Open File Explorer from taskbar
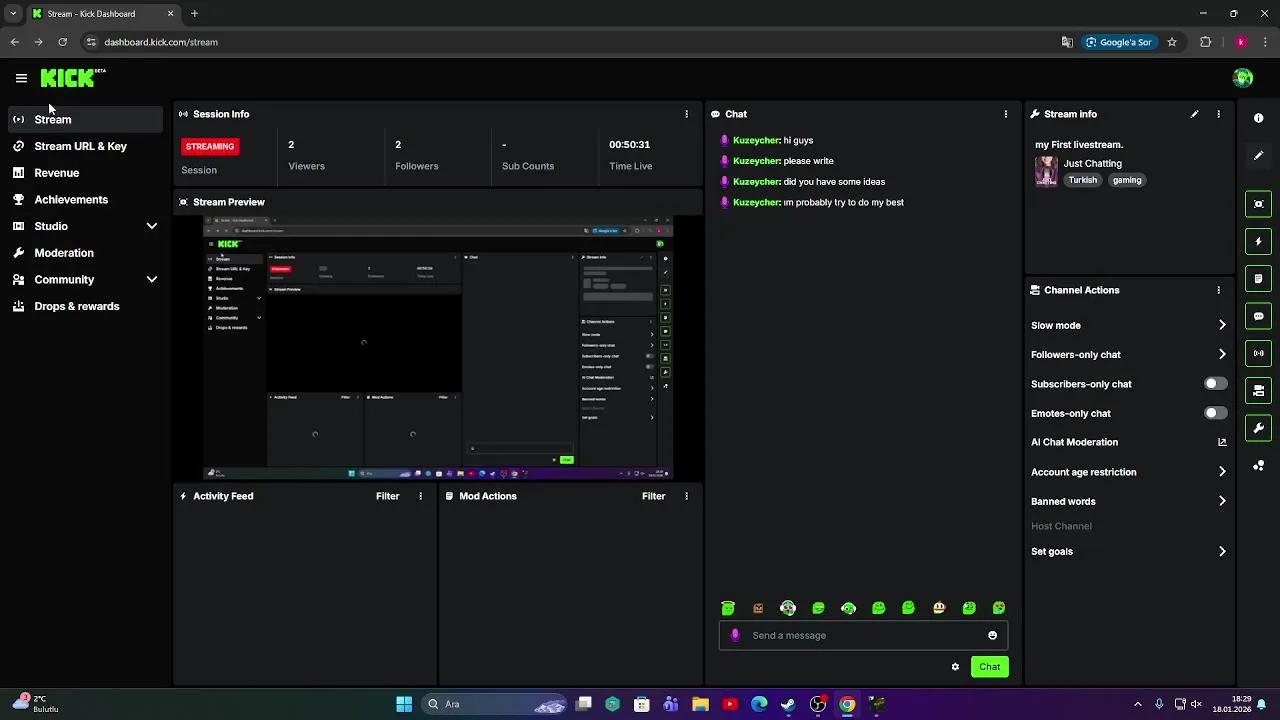Screen dimensions: 1280x720 coord(700,704)
